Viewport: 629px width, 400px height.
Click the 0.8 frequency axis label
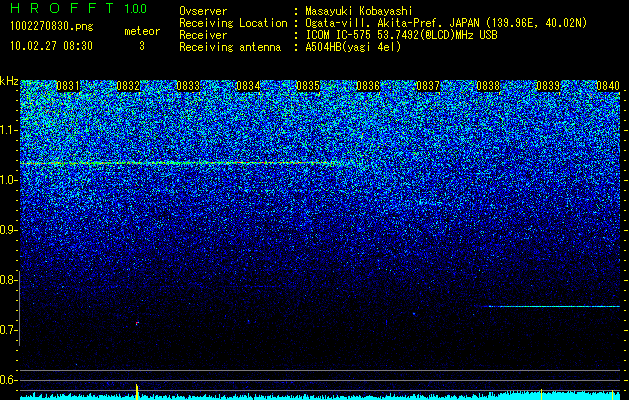click(x=7, y=280)
